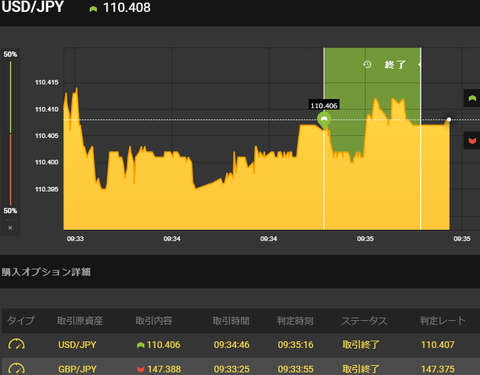Click the green entry marker pin on chart

coord(324,120)
